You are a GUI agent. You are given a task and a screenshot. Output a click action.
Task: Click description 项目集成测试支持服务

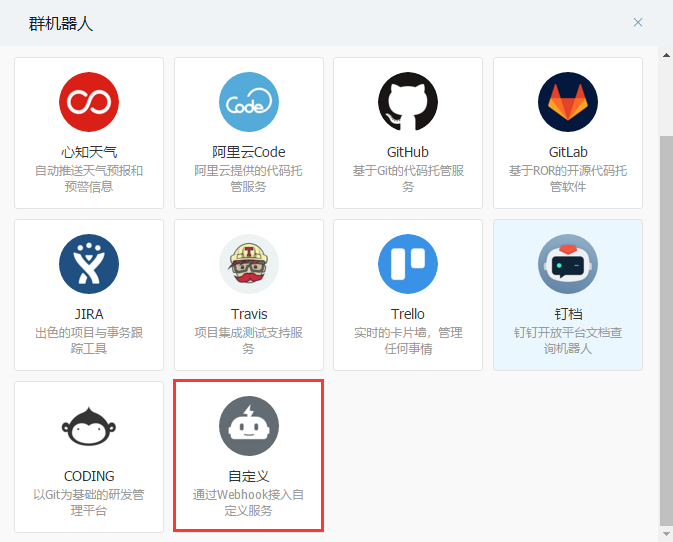tap(249, 340)
